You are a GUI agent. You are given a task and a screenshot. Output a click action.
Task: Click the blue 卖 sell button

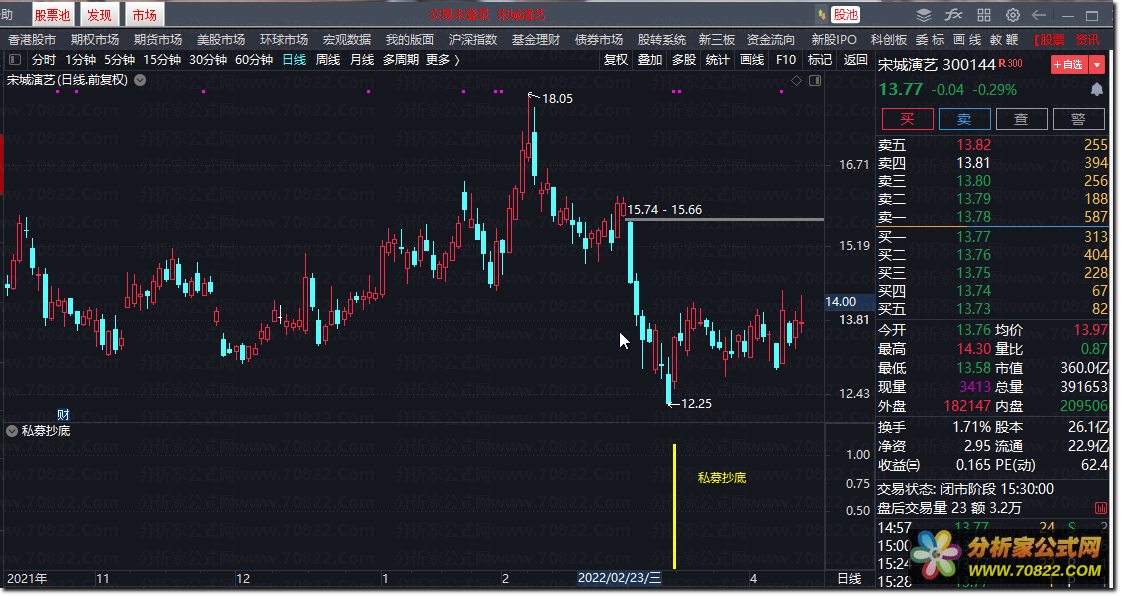tap(965, 119)
